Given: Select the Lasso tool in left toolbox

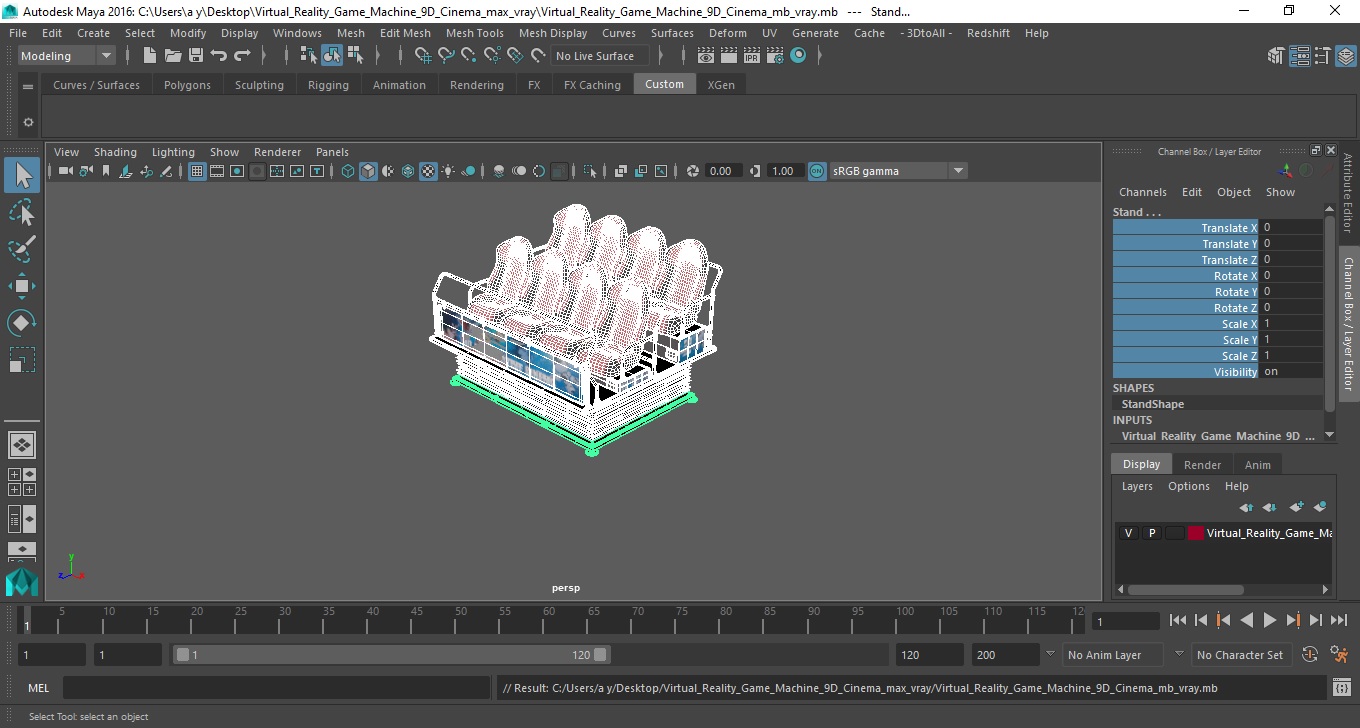Looking at the screenshot, I should pos(22,212).
